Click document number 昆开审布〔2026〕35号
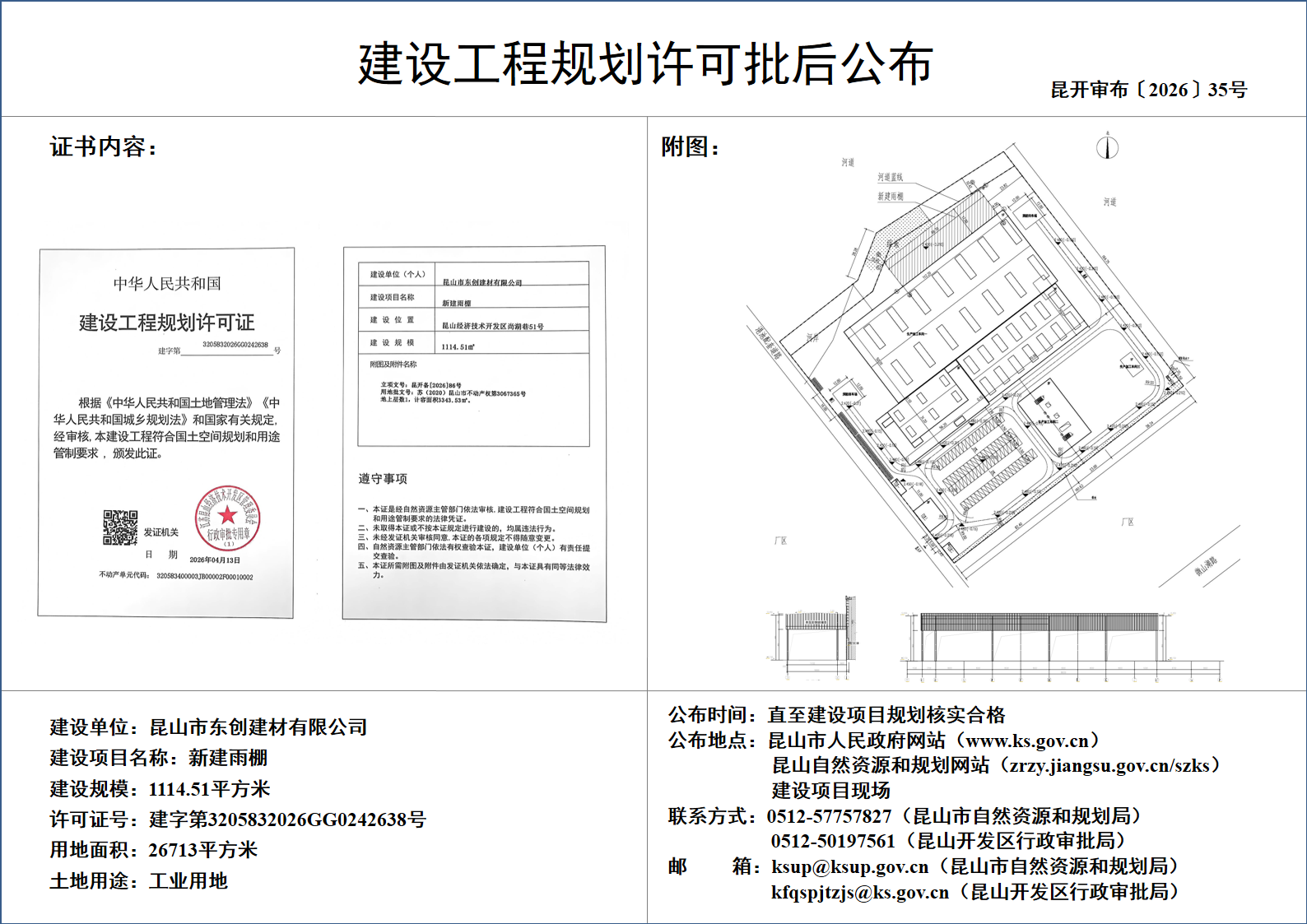 click(1148, 90)
